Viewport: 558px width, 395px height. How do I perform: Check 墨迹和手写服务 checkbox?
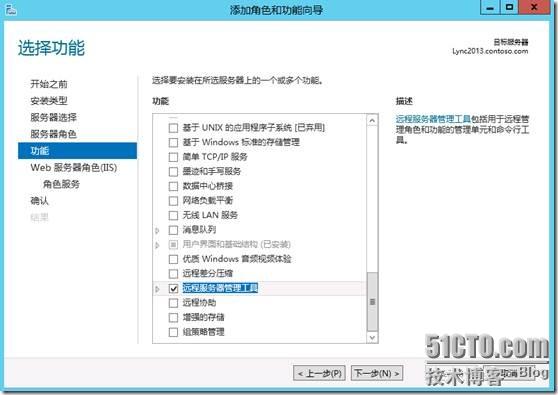pyautogui.click(x=173, y=172)
